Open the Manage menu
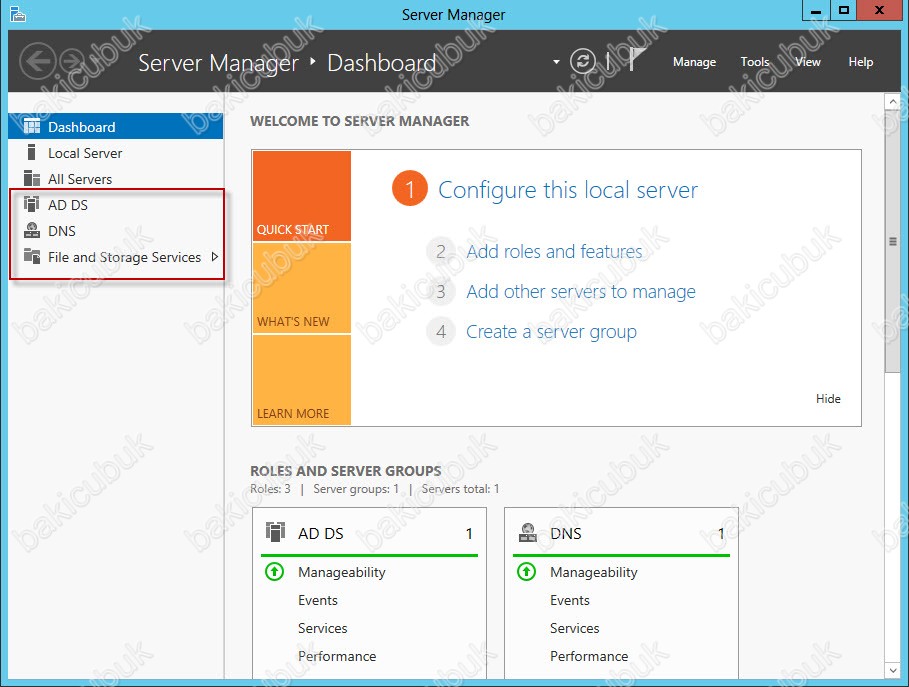The image size is (909, 687). (694, 62)
